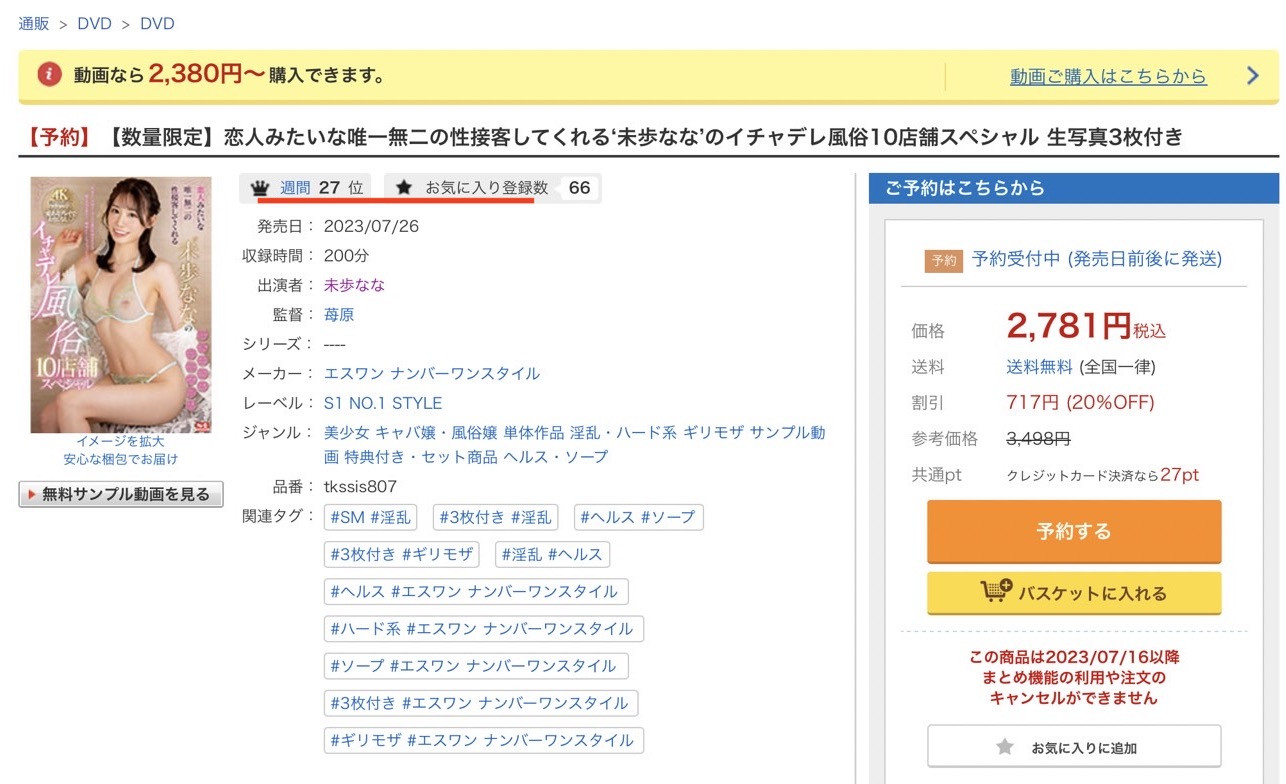1286x784 pixels.
Task: Open the S1 NO.1 STYLE label link
Action: click(383, 403)
